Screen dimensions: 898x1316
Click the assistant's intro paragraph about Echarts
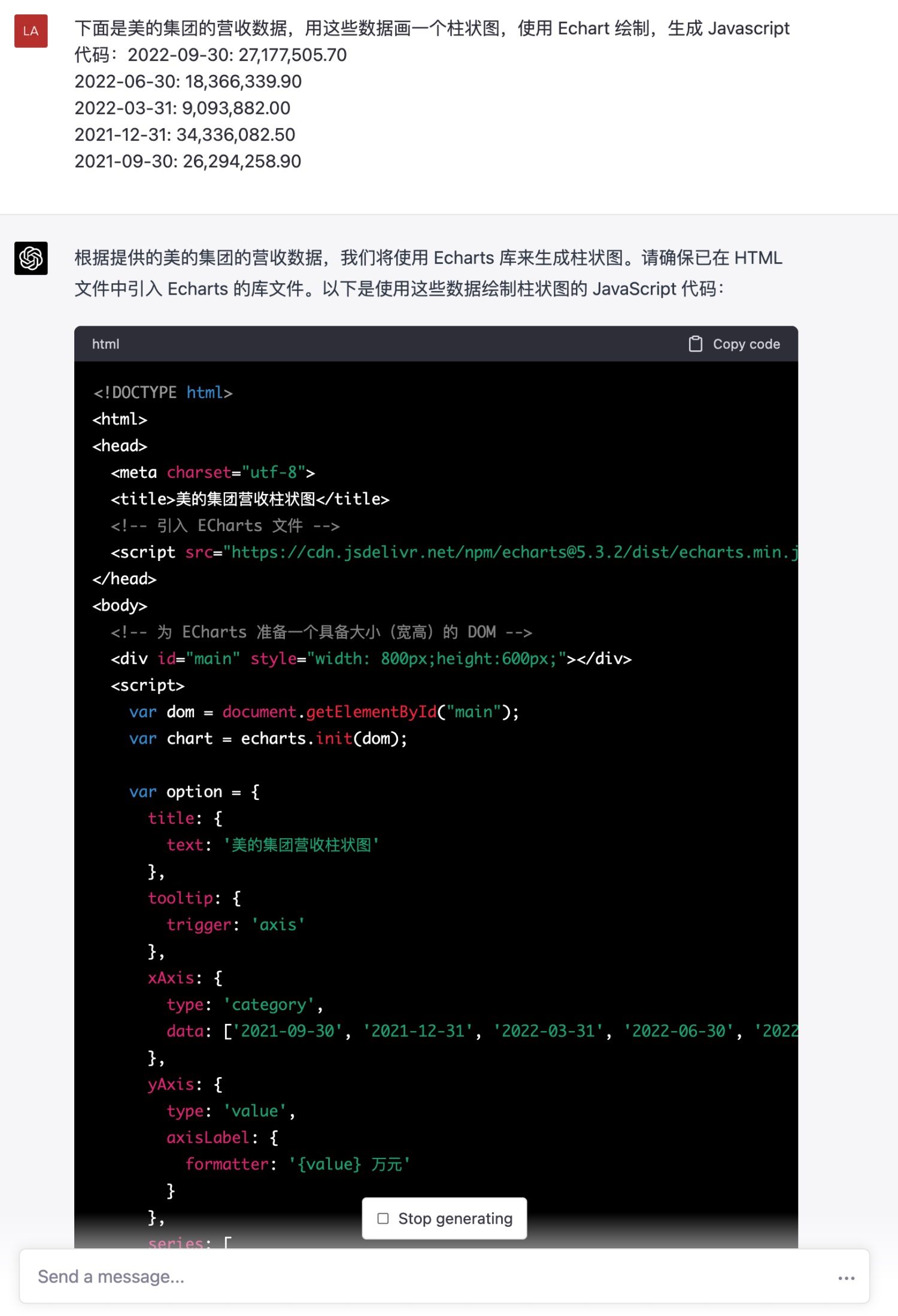click(x=429, y=273)
